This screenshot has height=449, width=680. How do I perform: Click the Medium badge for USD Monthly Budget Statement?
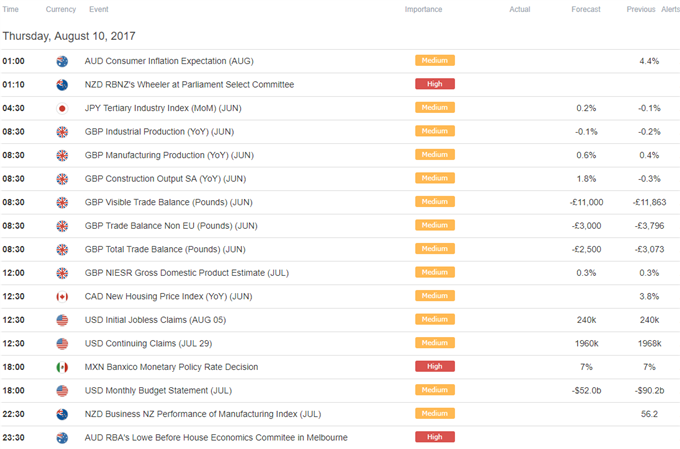tap(435, 390)
